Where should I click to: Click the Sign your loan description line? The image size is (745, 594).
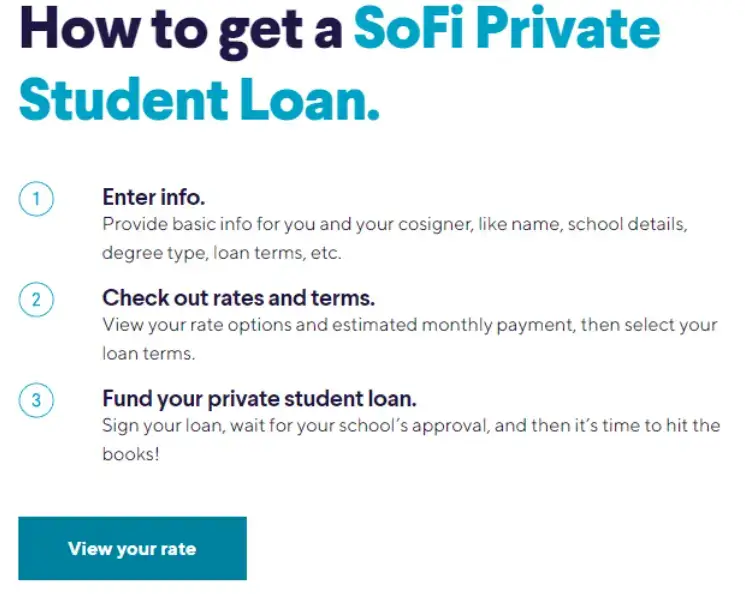point(411,426)
